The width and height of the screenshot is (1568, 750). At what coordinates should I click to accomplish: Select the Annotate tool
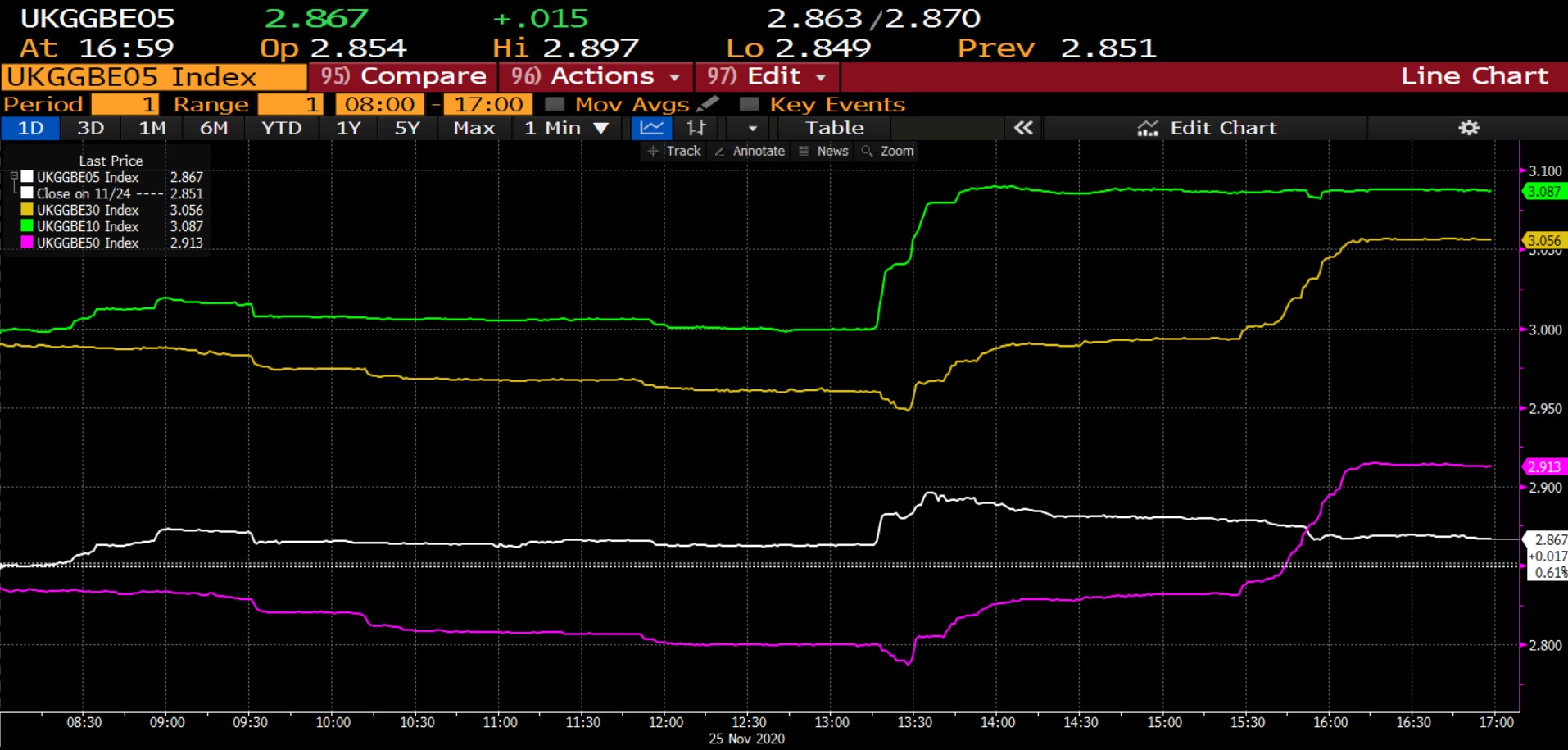(x=750, y=151)
